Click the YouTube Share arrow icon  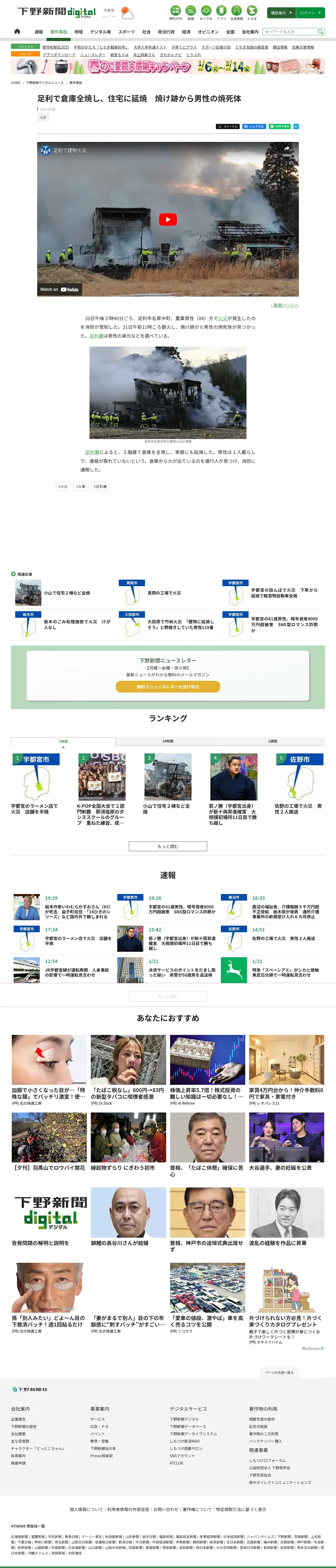[287, 150]
